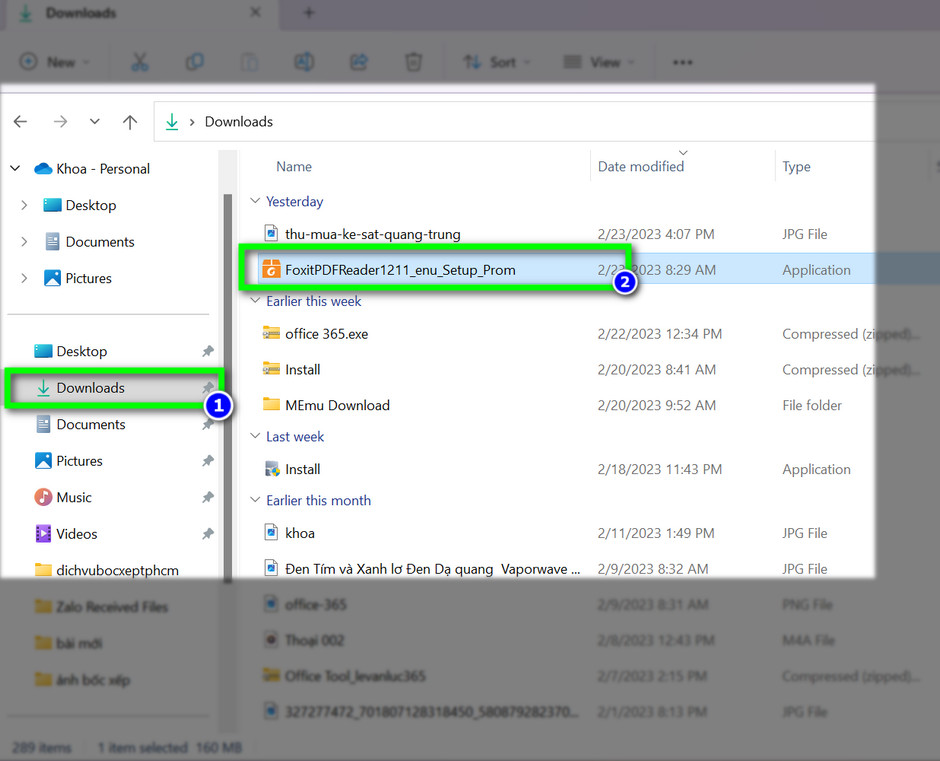This screenshot has height=761, width=940.
Task: Click the office 365.exe zipped folder icon
Action: (272, 333)
